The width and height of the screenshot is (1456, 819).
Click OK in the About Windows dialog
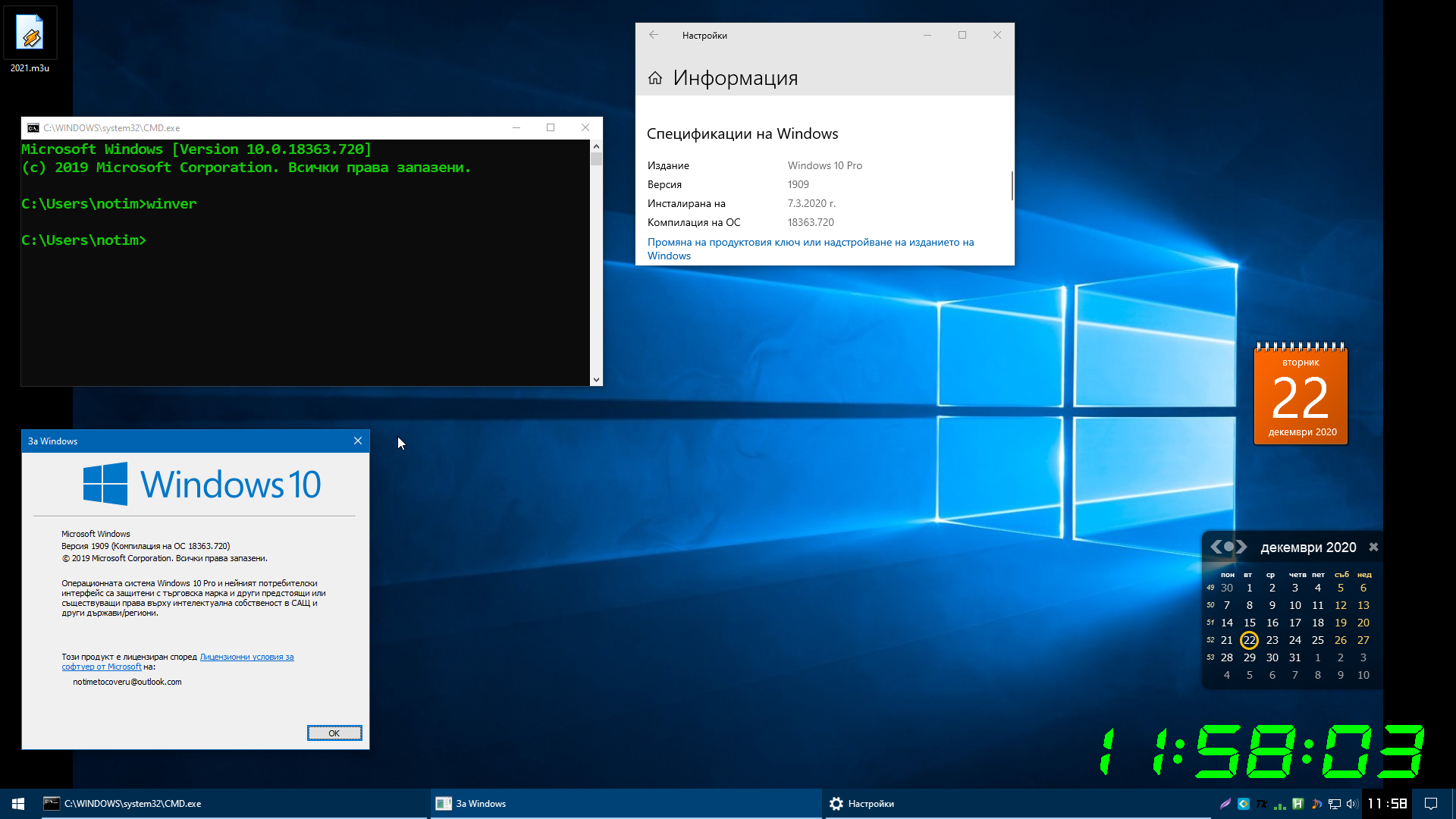(334, 733)
